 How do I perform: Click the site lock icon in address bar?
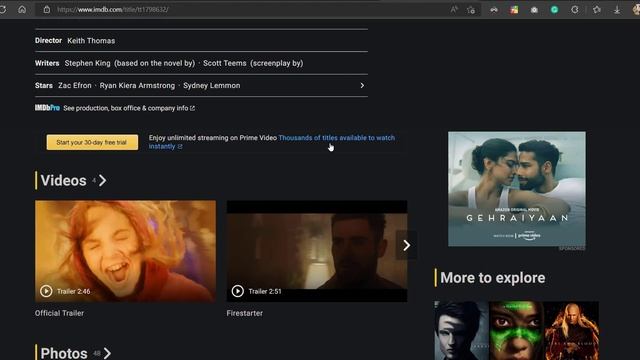pyautogui.click(x=47, y=9)
